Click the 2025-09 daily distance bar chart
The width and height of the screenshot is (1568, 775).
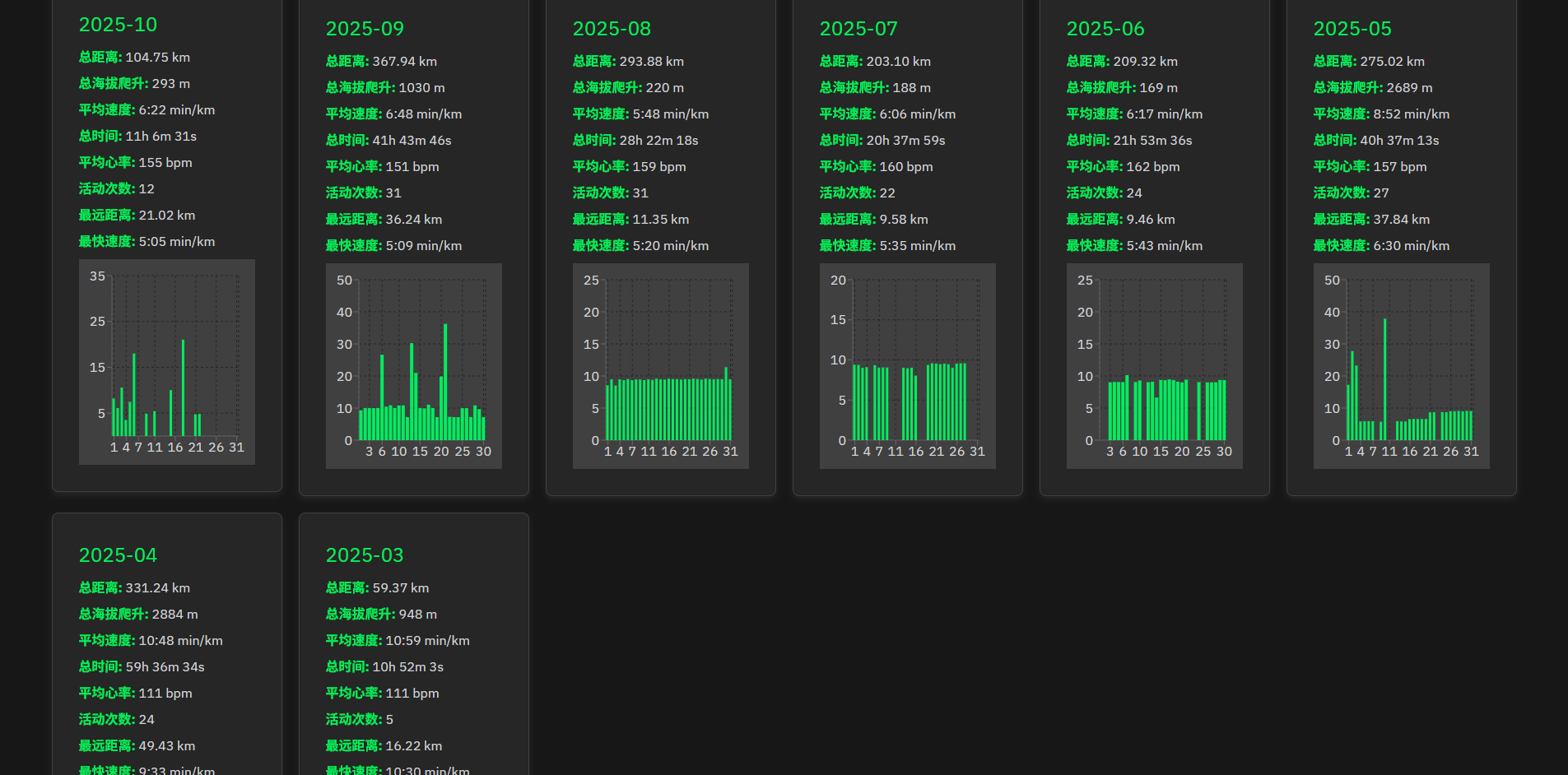click(x=414, y=366)
